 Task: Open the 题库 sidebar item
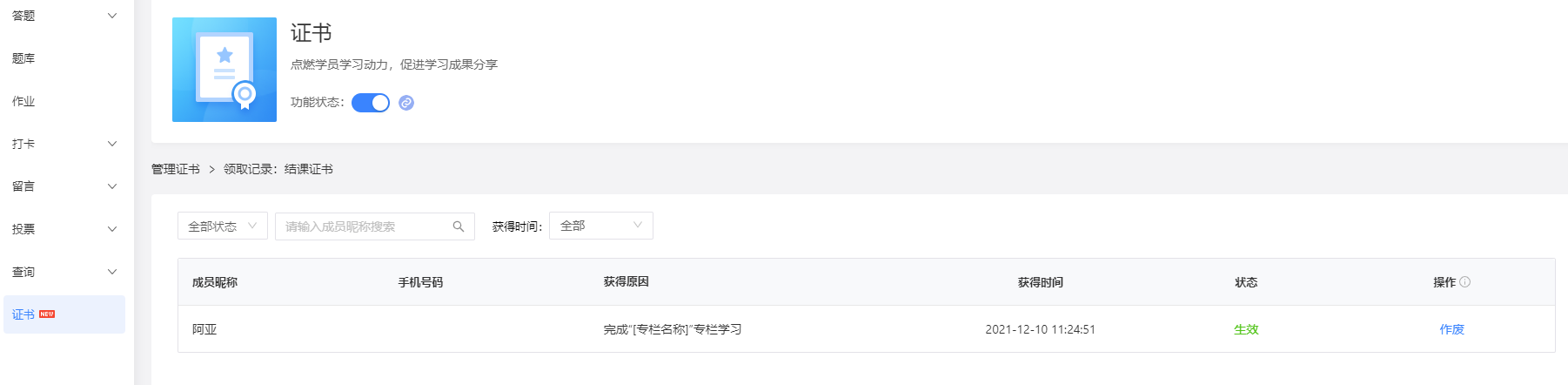coord(64,58)
